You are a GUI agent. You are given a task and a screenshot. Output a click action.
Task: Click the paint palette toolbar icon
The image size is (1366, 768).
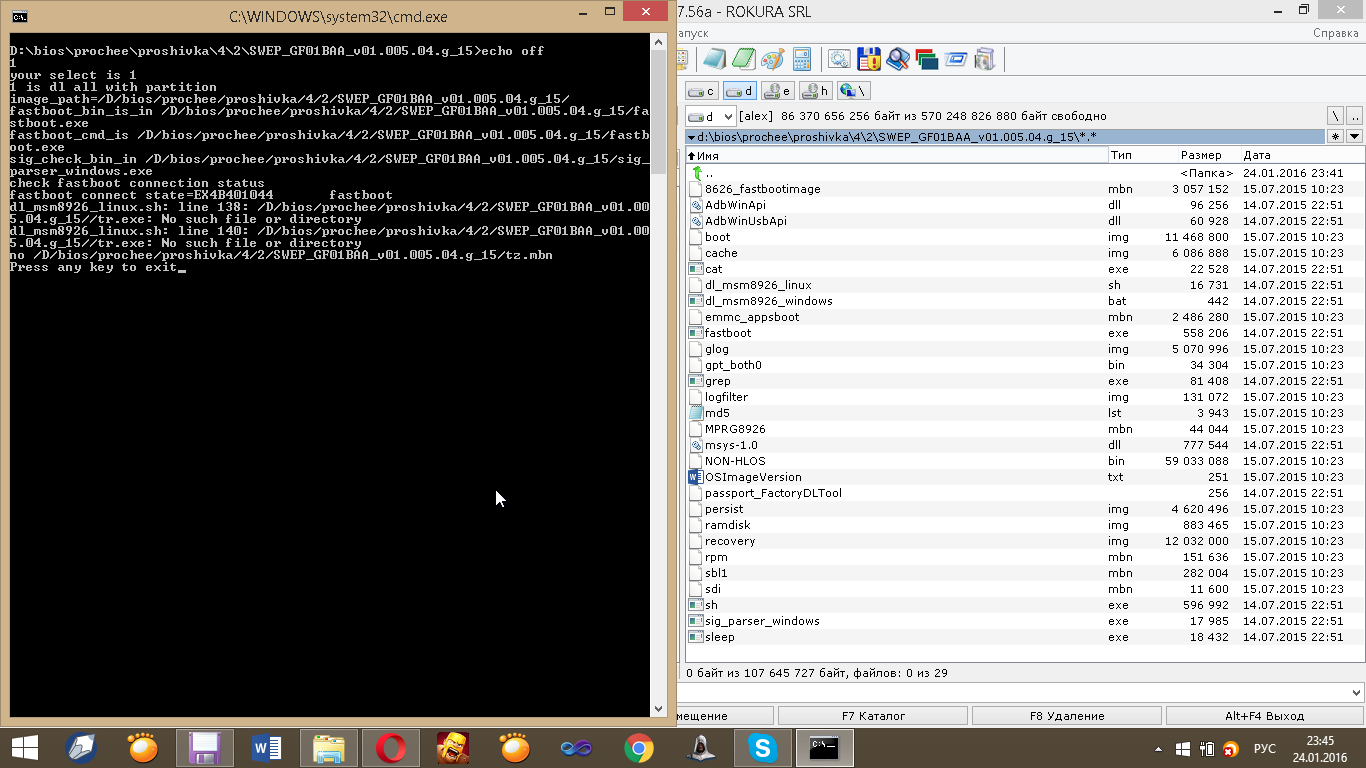771,59
